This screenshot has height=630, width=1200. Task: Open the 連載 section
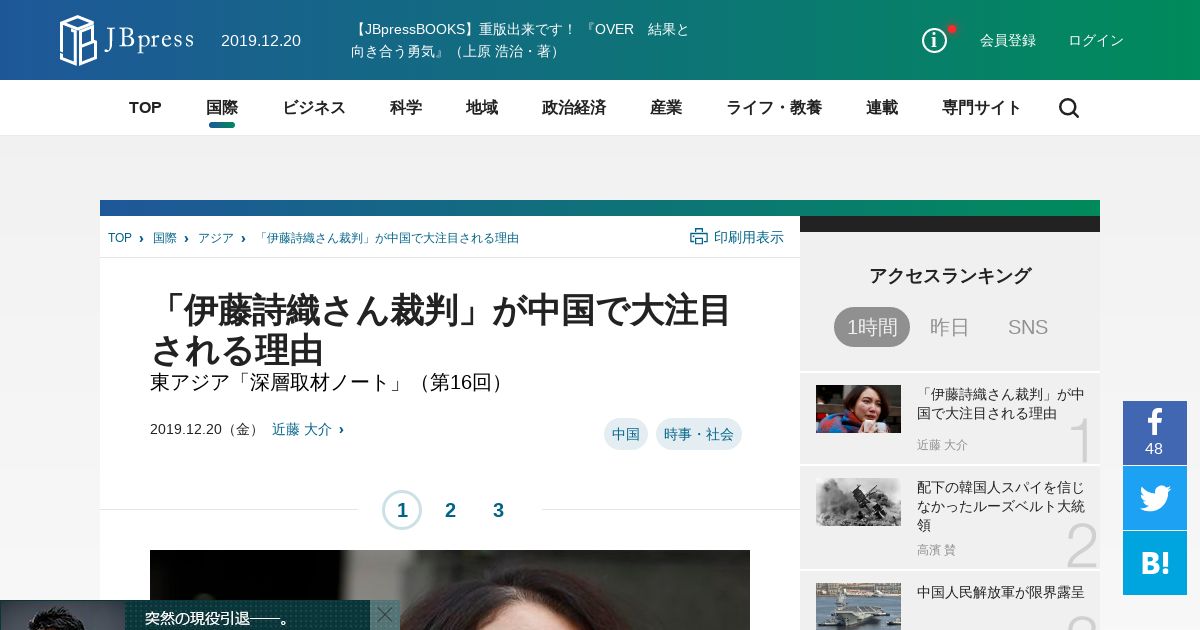882,108
